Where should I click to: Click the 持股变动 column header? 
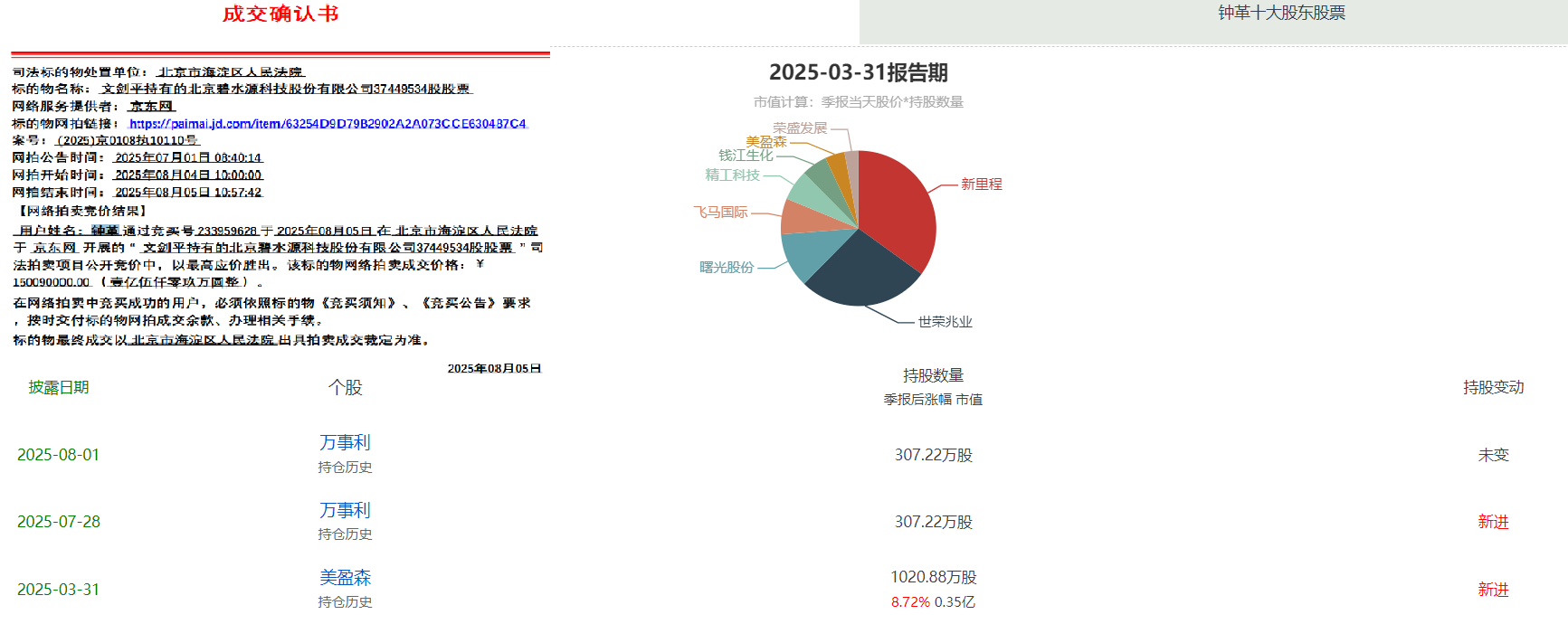coord(1493,387)
